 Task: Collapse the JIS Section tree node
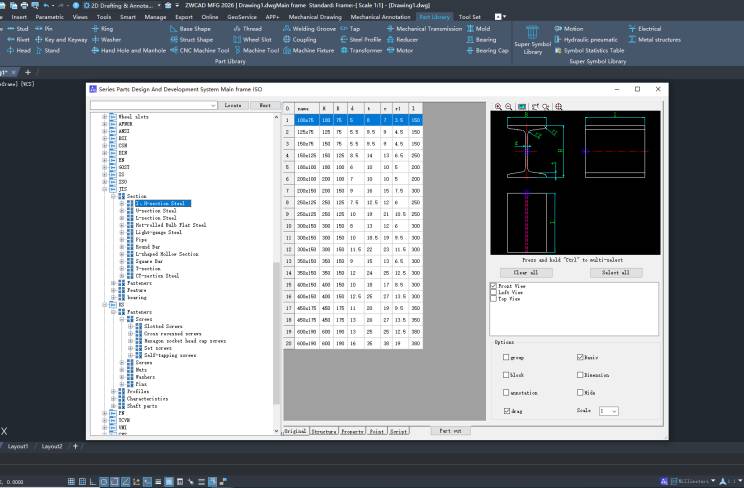[x=115, y=196]
